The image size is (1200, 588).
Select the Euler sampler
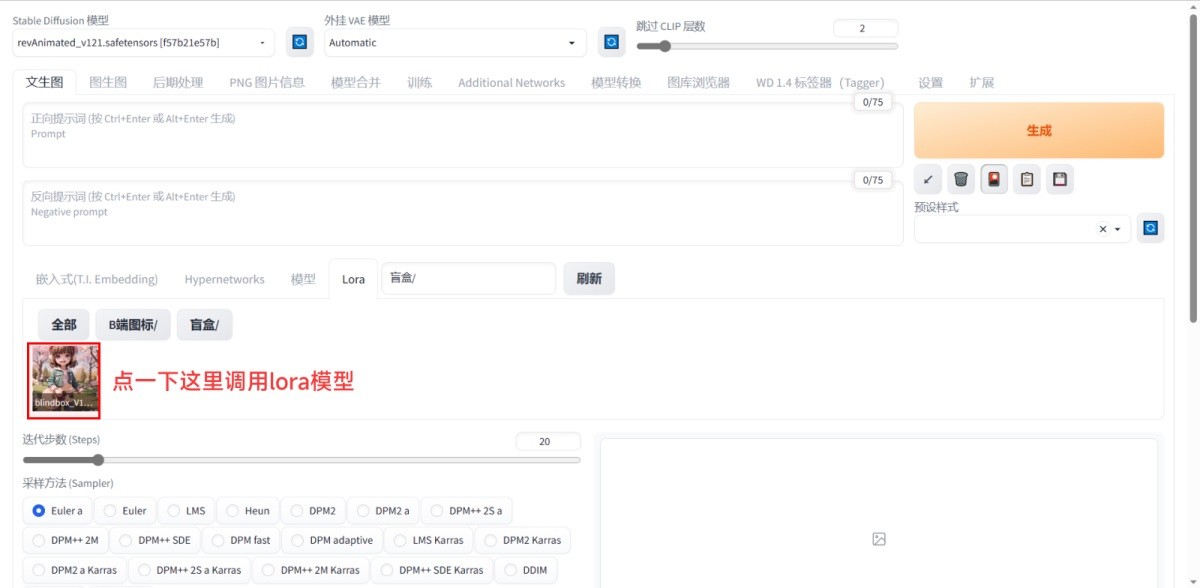(125, 510)
